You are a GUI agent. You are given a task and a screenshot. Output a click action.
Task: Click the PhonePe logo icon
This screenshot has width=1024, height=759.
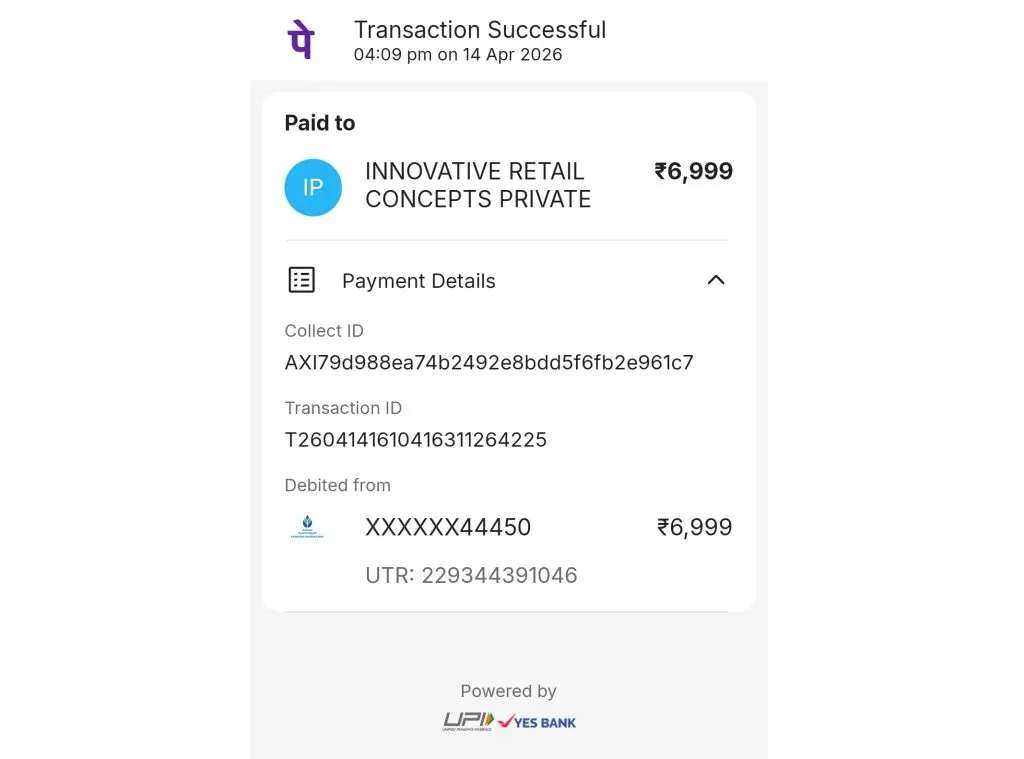pos(301,41)
